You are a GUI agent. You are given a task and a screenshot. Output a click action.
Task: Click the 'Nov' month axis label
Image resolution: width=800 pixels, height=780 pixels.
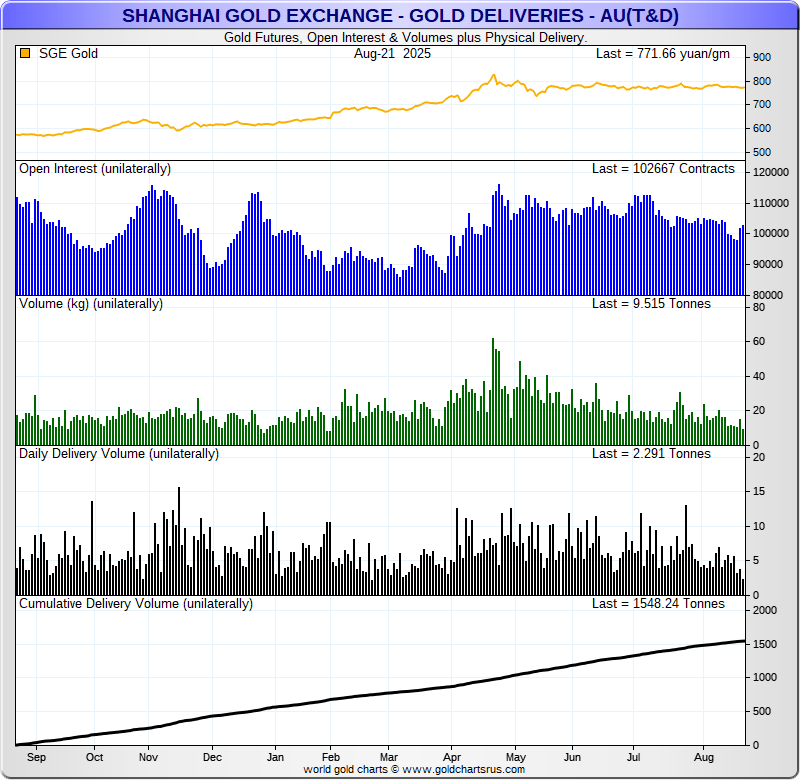click(148, 757)
